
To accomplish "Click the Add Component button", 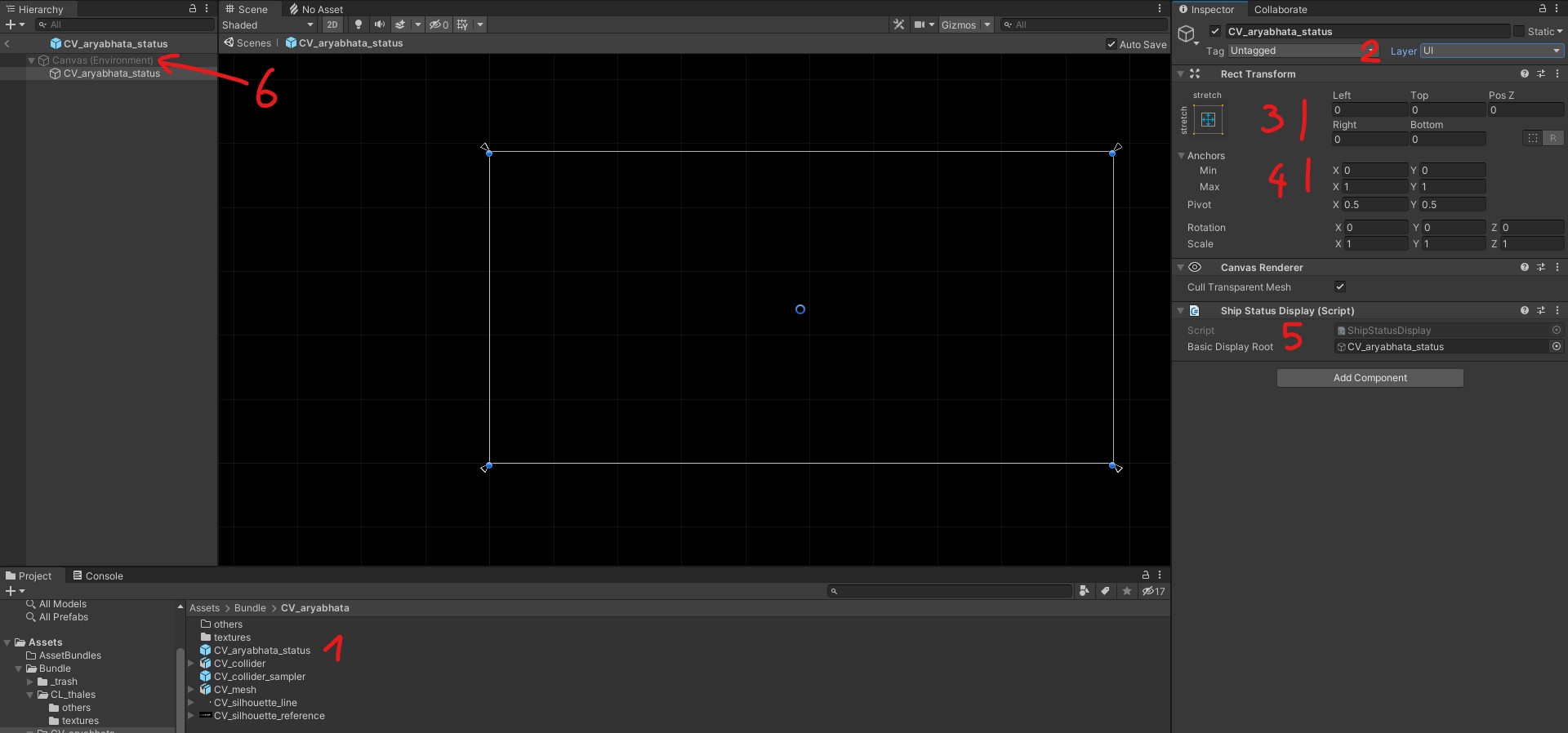I will [x=1370, y=378].
